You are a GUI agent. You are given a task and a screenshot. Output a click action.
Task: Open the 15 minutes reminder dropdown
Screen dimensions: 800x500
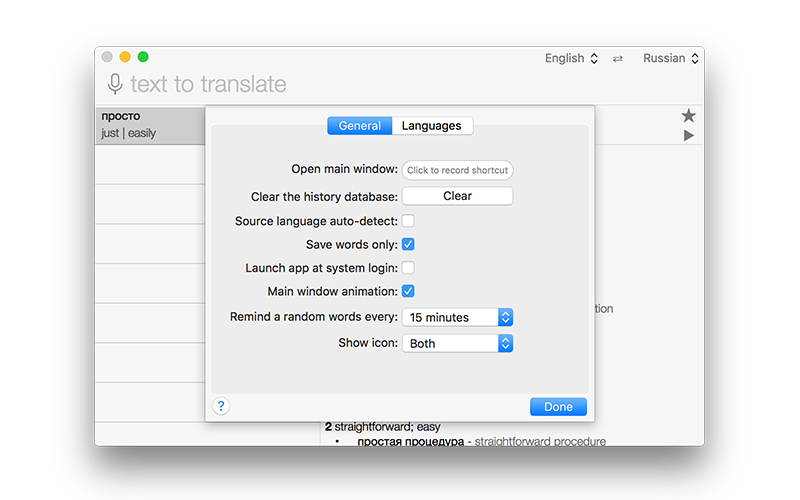[457, 317]
